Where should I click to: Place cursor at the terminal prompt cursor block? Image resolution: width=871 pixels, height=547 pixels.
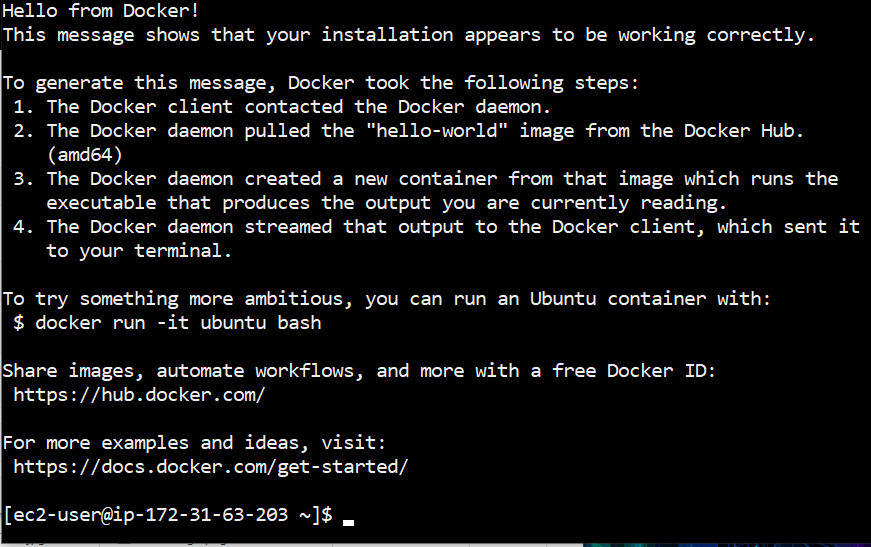(348, 522)
